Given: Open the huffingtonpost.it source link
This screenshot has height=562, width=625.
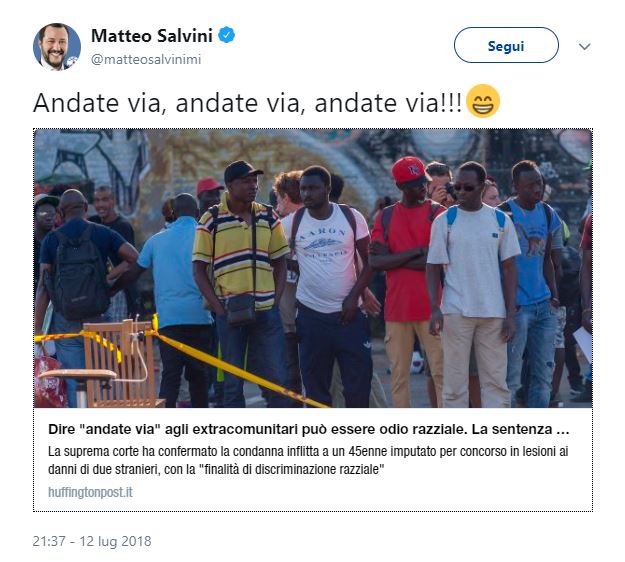Looking at the screenshot, I should (x=90, y=492).
